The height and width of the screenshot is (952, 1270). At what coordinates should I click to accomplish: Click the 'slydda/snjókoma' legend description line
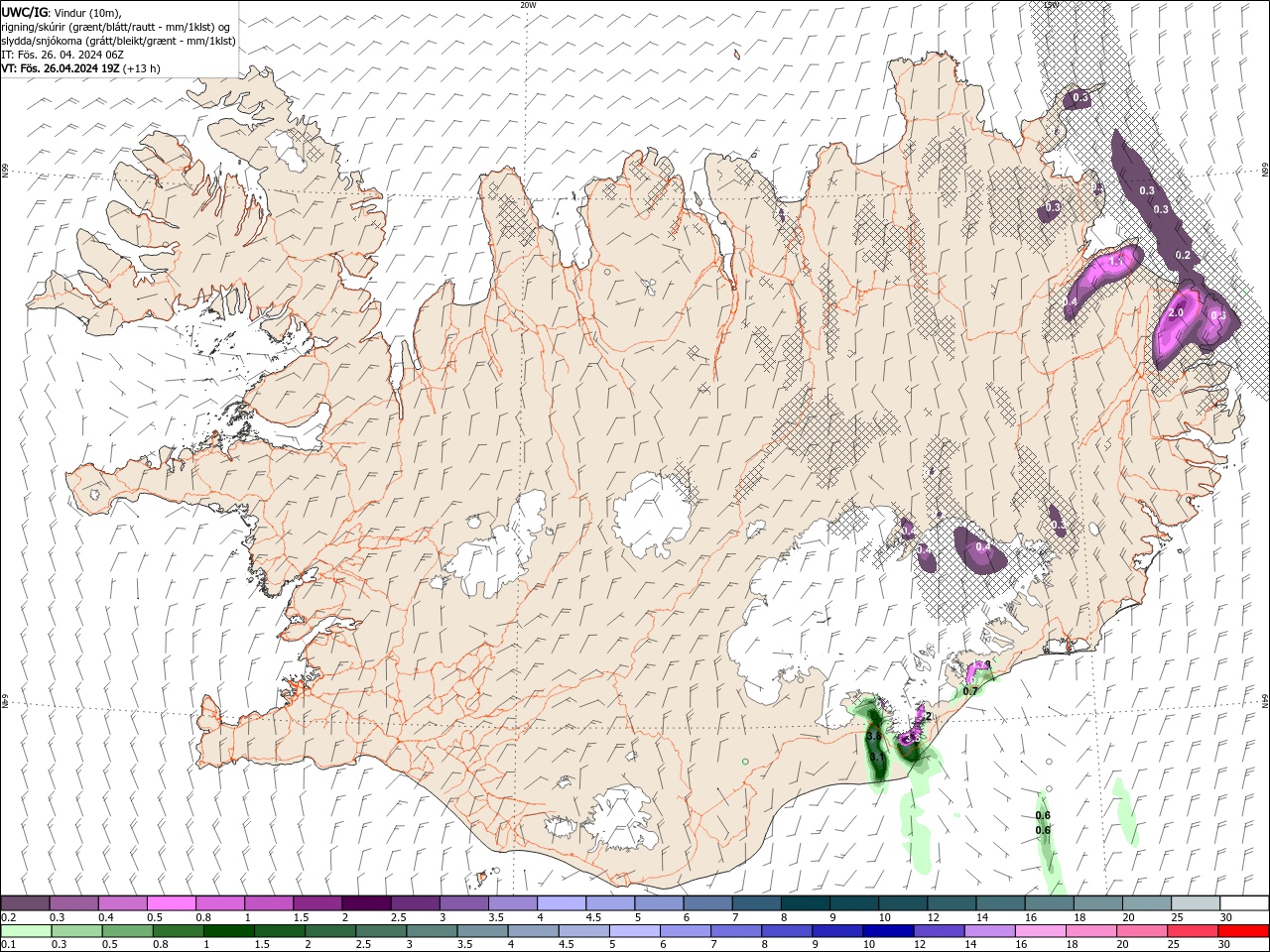tap(118, 41)
